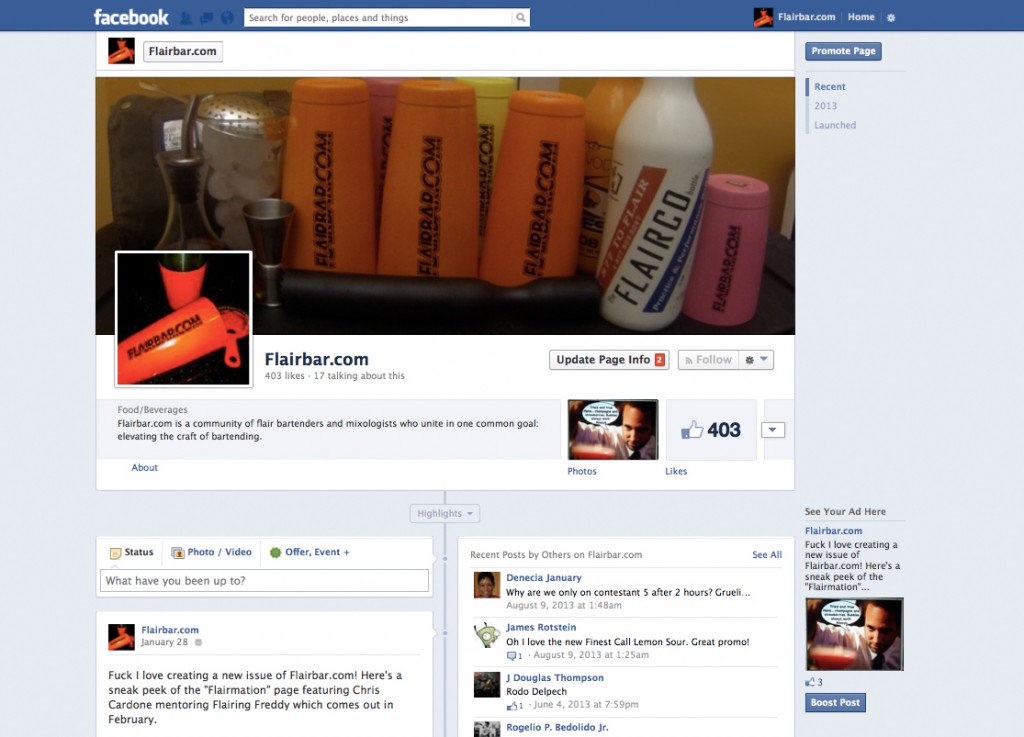1024x737 pixels.
Task: Open James Rotstein's name link
Action: tap(541, 627)
